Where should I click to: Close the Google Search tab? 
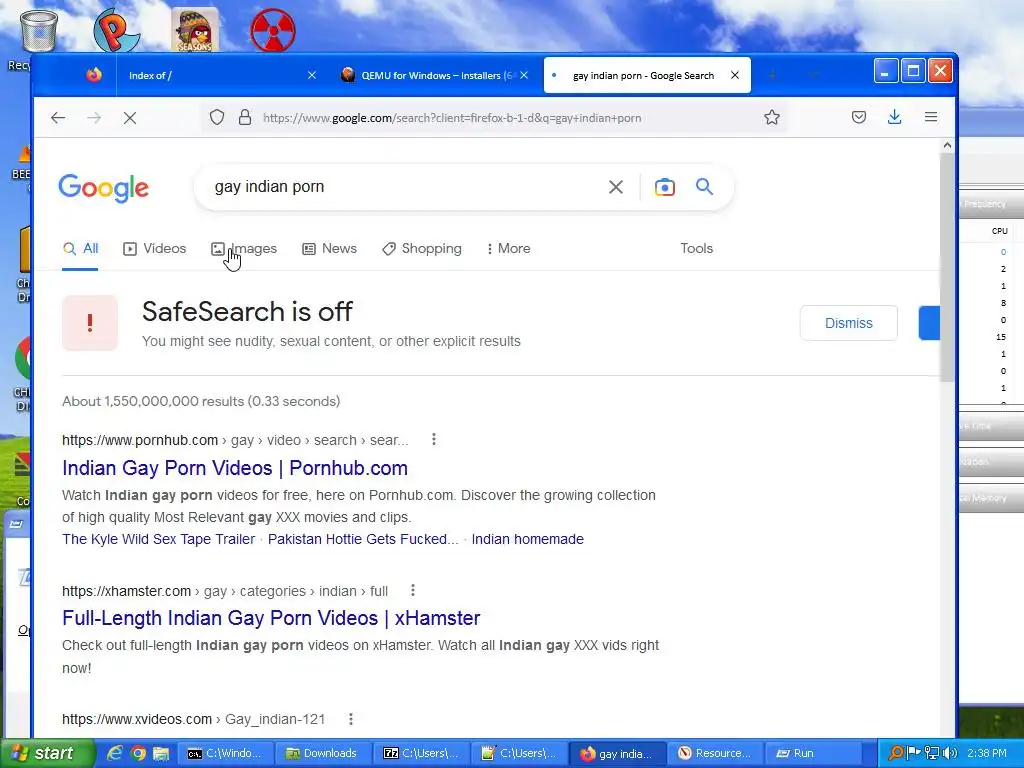click(735, 75)
